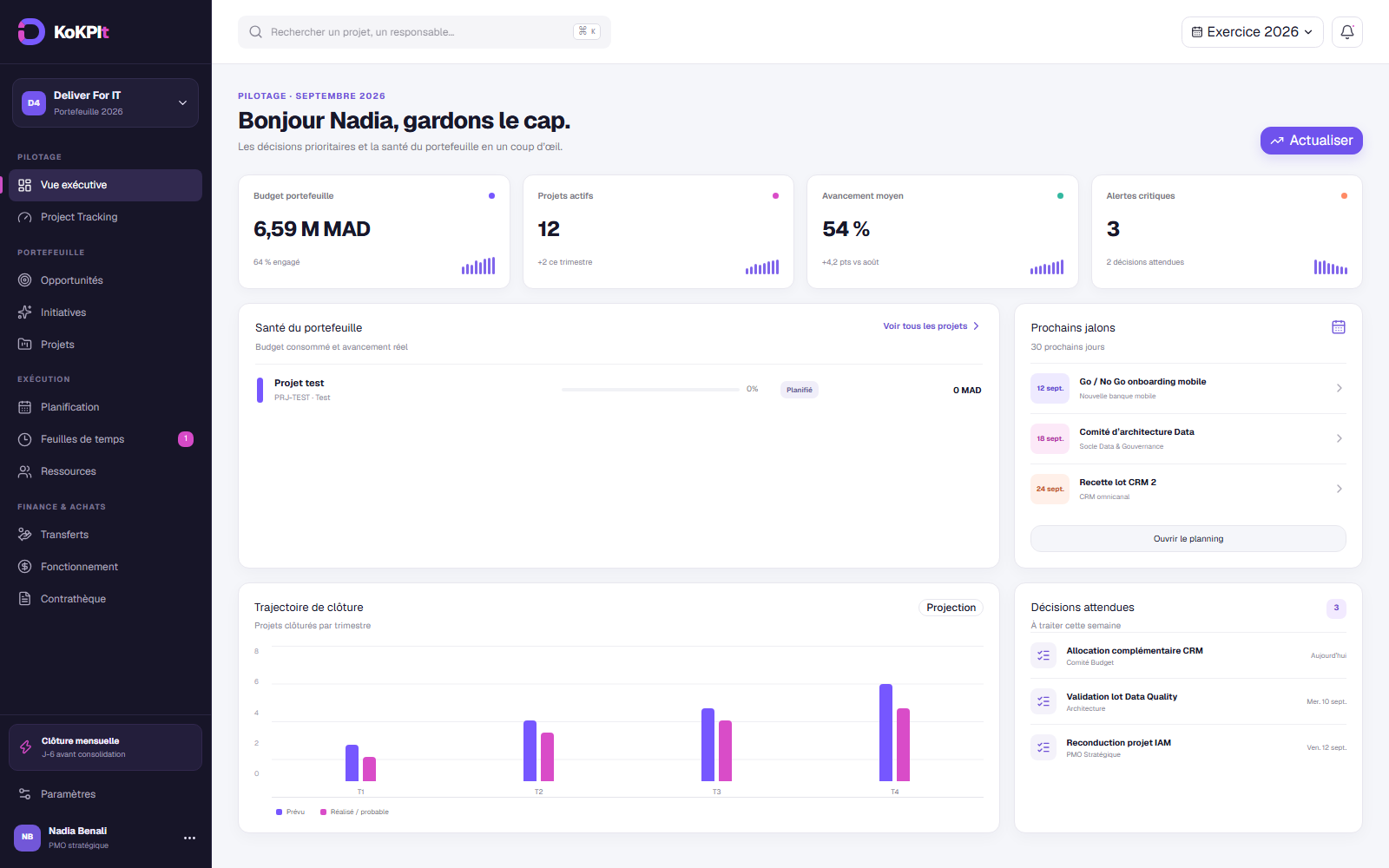Expand the Recette lot CRM 2 chevron
Image resolution: width=1389 pixels, height=868 pixels.
tap(1340, 489)
